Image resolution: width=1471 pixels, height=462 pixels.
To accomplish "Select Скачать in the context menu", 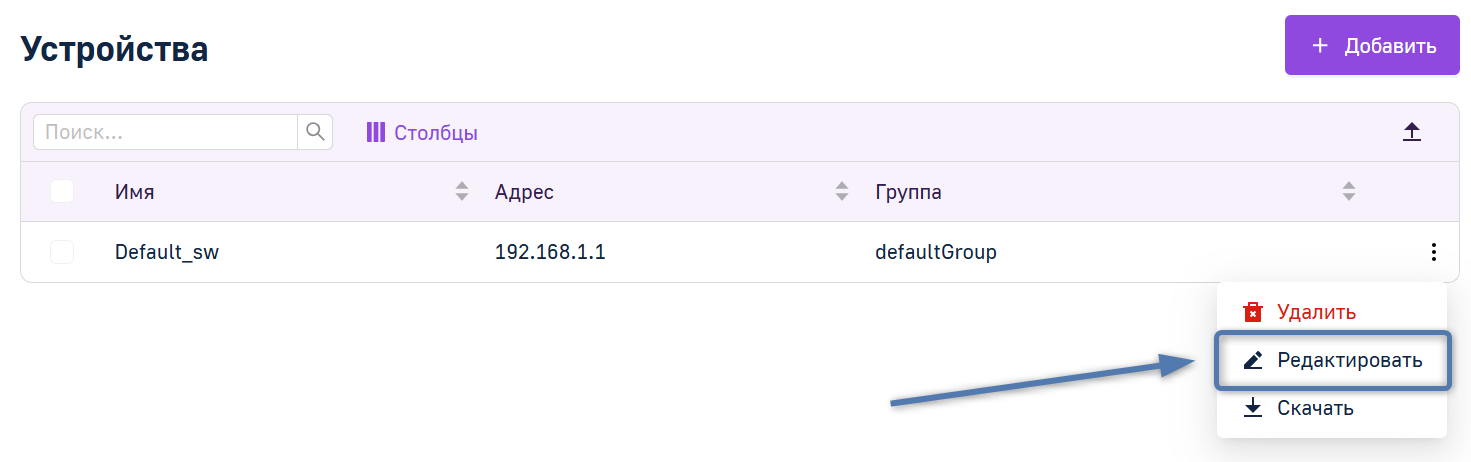I will click(1332, 408).
